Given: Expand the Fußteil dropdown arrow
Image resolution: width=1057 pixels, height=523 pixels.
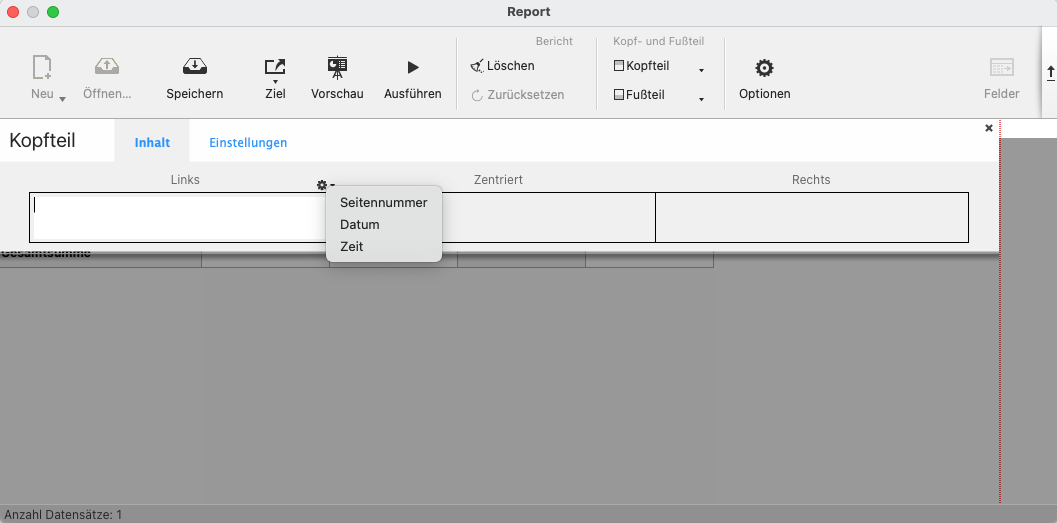Looking at the screenshot, I should coord(701,99).
